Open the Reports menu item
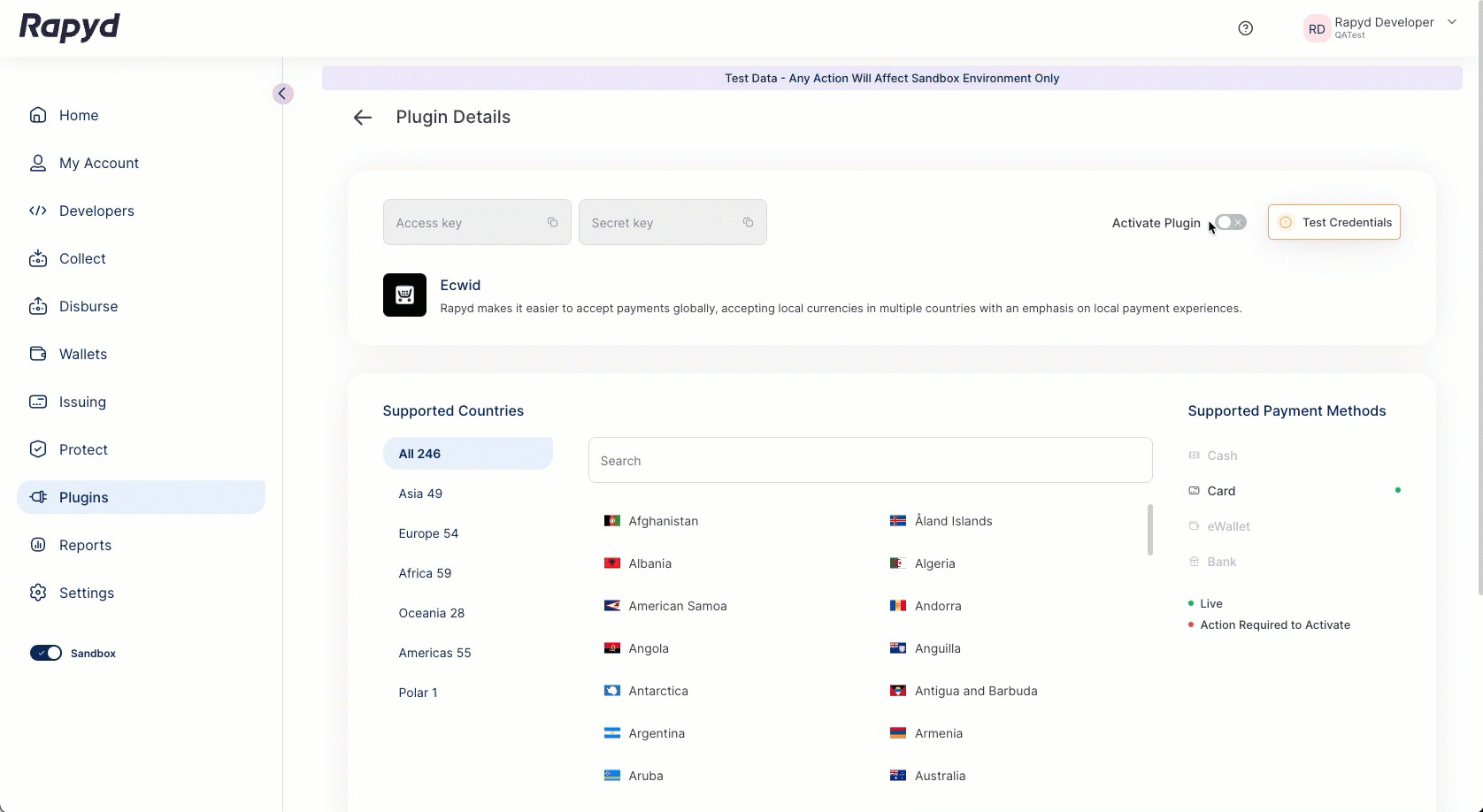Viewport: 1483px width, 812px height. coord(85,545)
